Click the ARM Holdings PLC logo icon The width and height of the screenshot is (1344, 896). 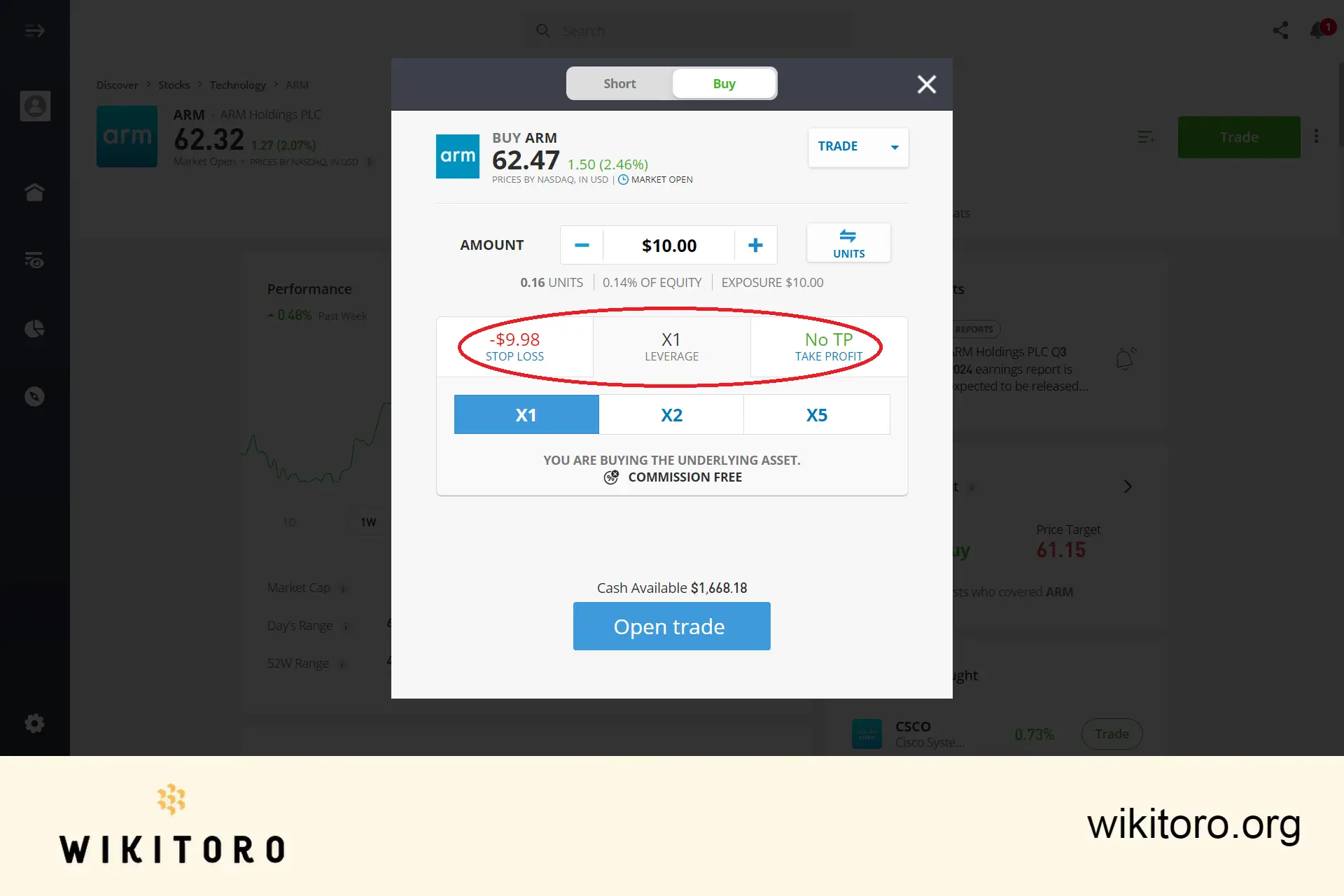click(459, 154)
